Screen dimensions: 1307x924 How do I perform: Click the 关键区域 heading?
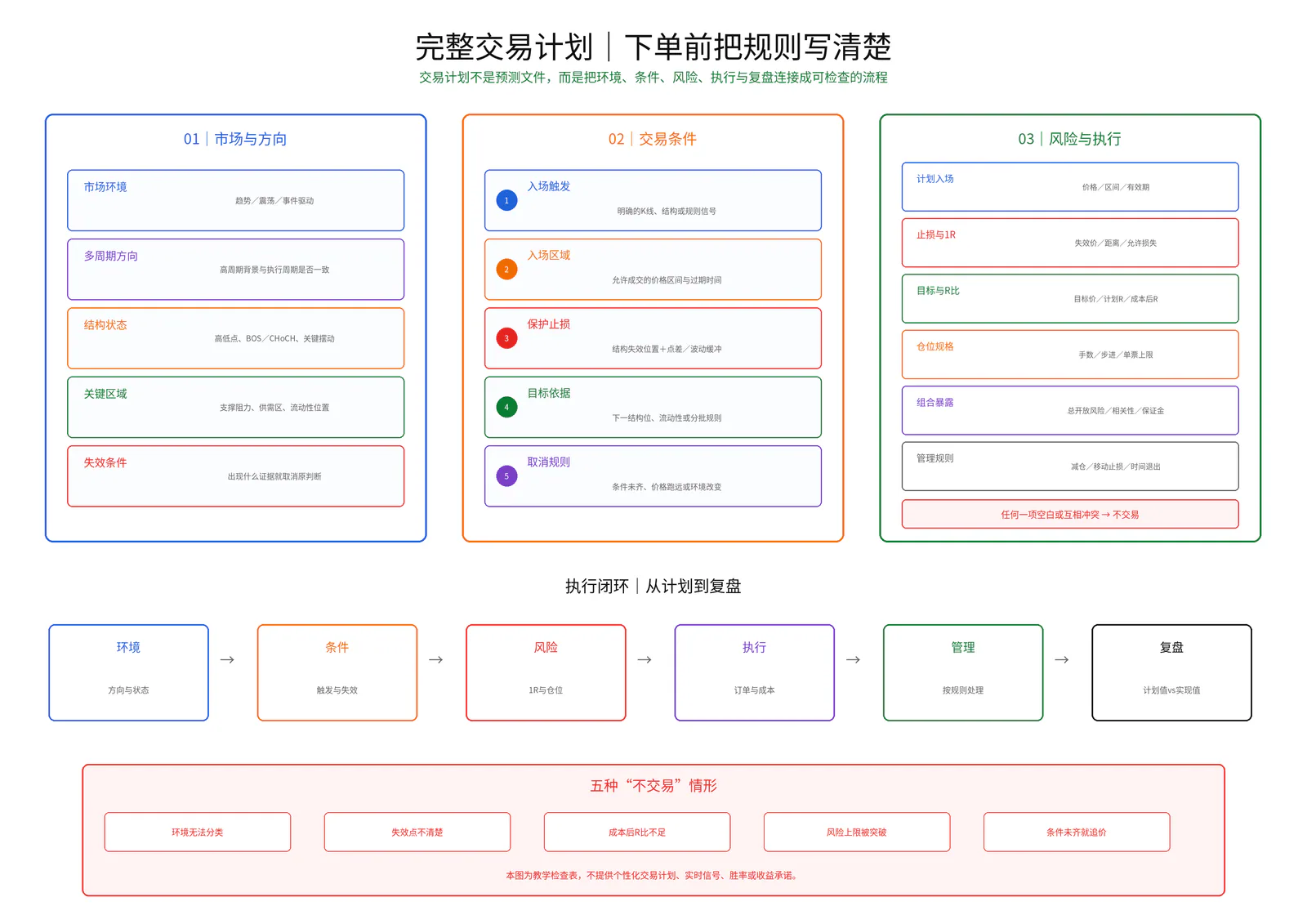(x=105, y=394)
